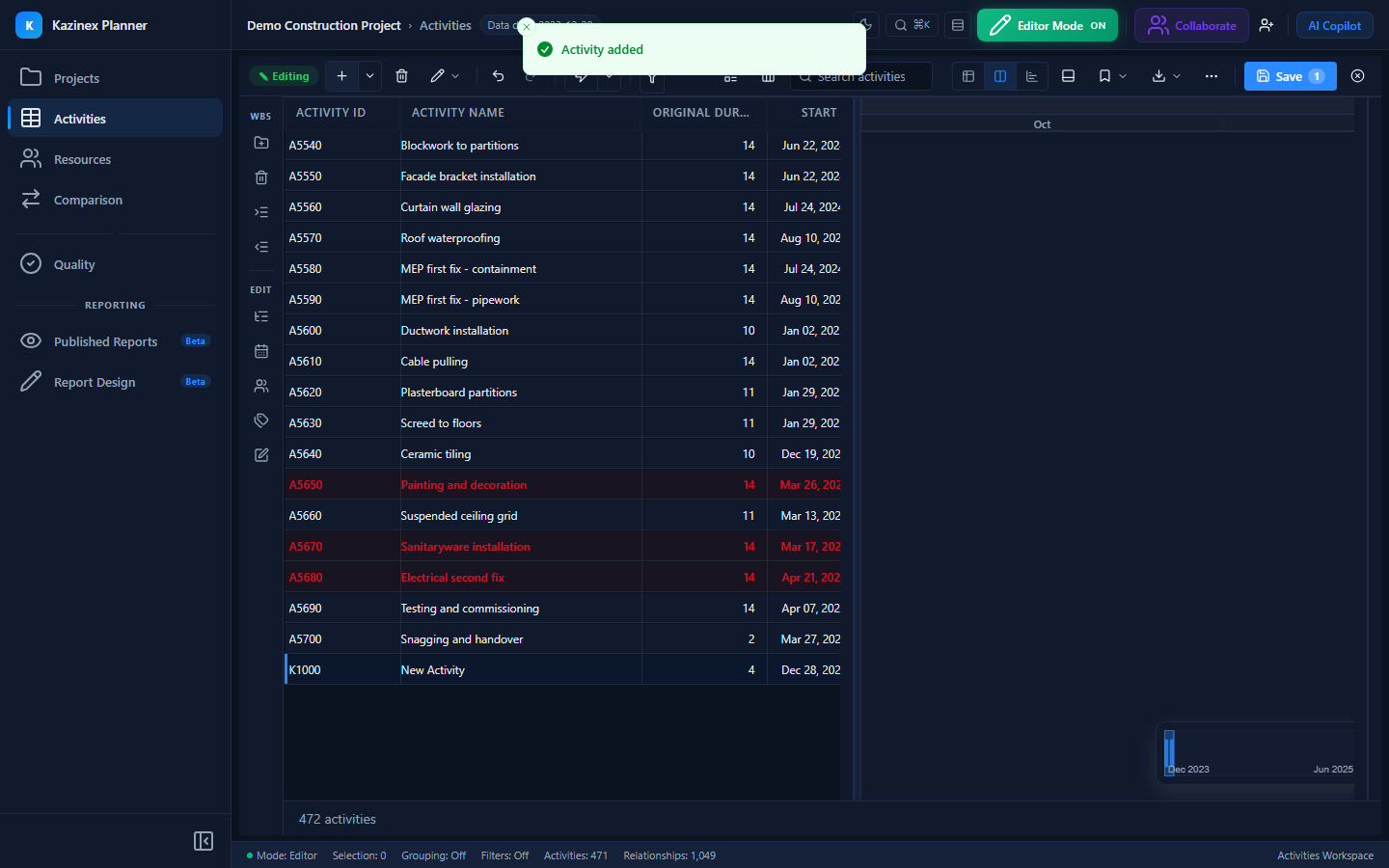Delete activity with top toolbar trash
1389x868 pixels.
402,76
